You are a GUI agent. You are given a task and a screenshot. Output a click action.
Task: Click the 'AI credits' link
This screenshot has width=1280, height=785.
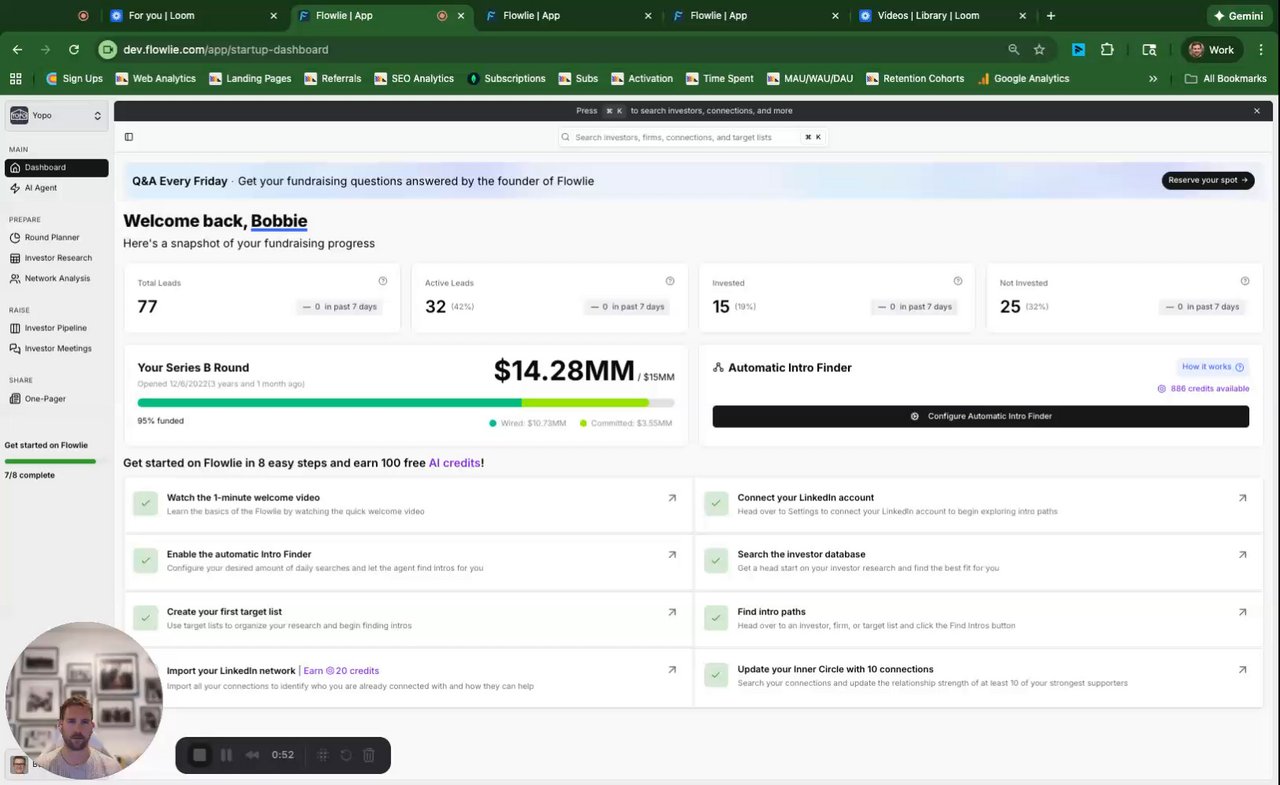[455, 463]
